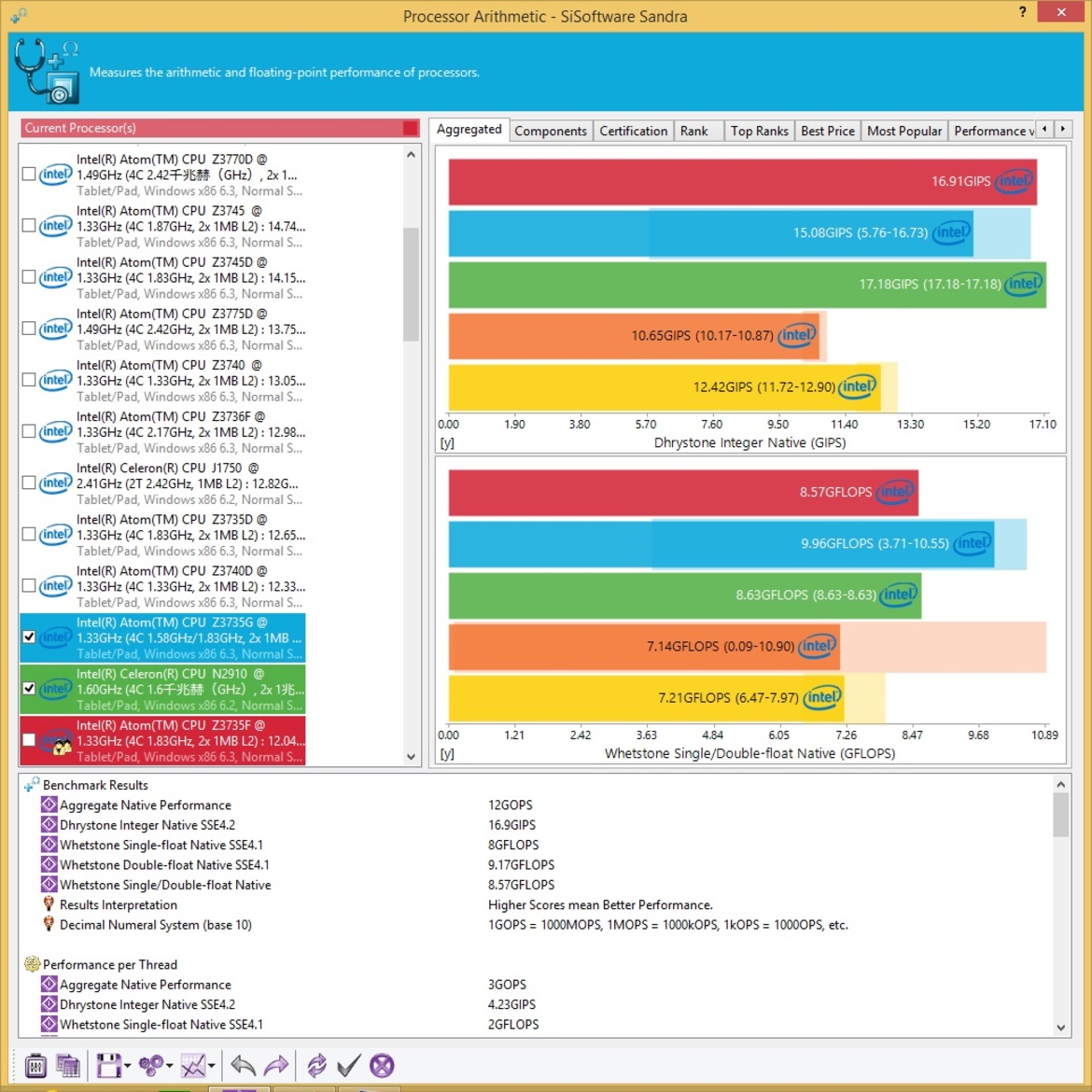
Task: Open the save icon dropdown arrow
Action: pyautogui.click(x=128, y=1066)
